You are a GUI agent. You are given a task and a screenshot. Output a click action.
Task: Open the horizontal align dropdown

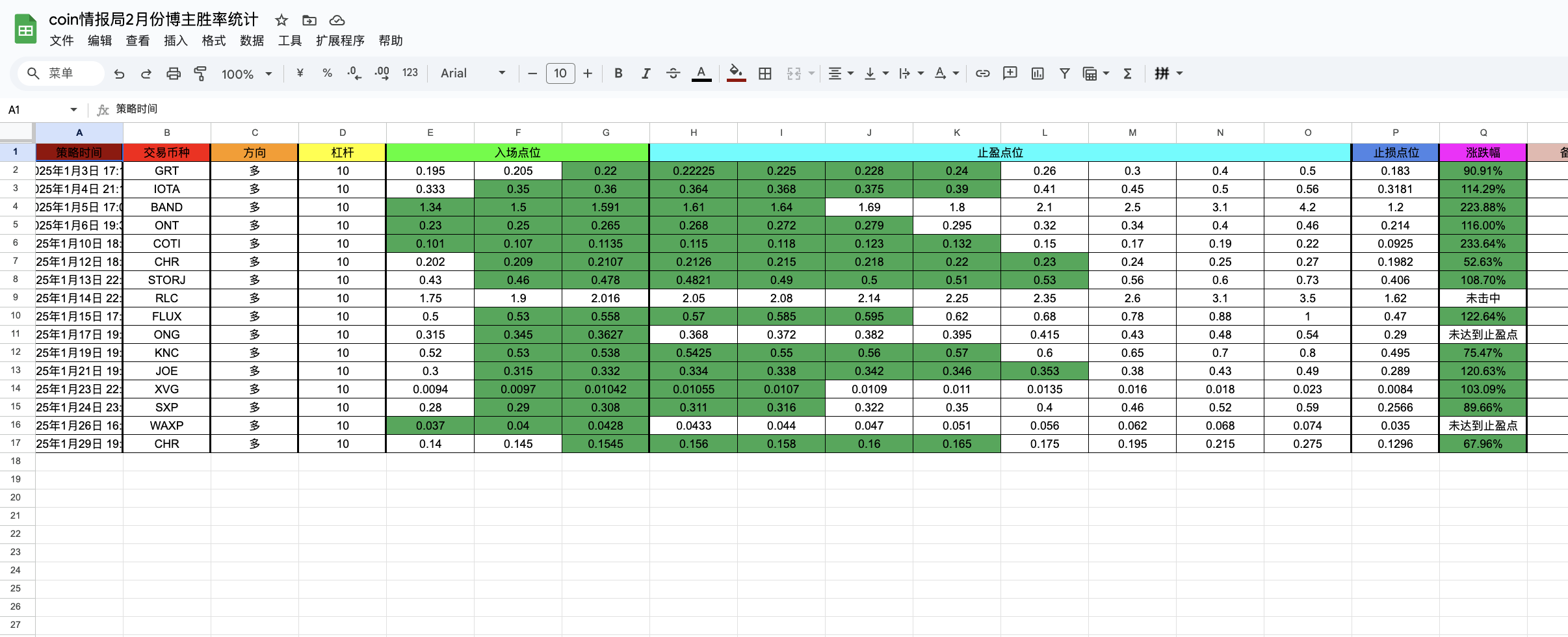pyautogui.click(x=841, y=73)
